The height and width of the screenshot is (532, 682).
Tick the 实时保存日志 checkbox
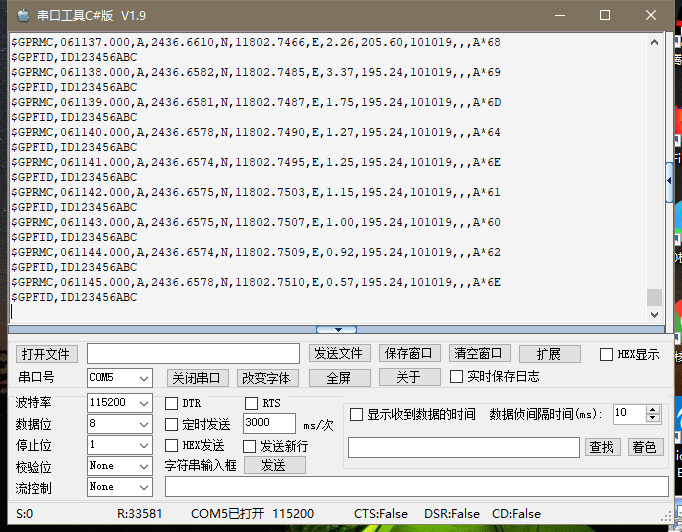click(457, 377)
